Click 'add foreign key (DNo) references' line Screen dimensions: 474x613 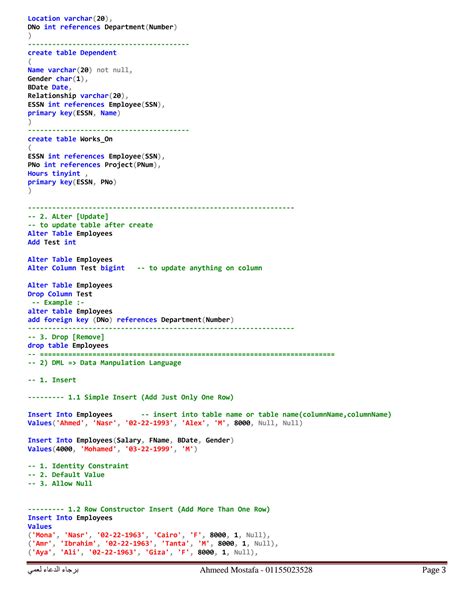tap(131, 320)
